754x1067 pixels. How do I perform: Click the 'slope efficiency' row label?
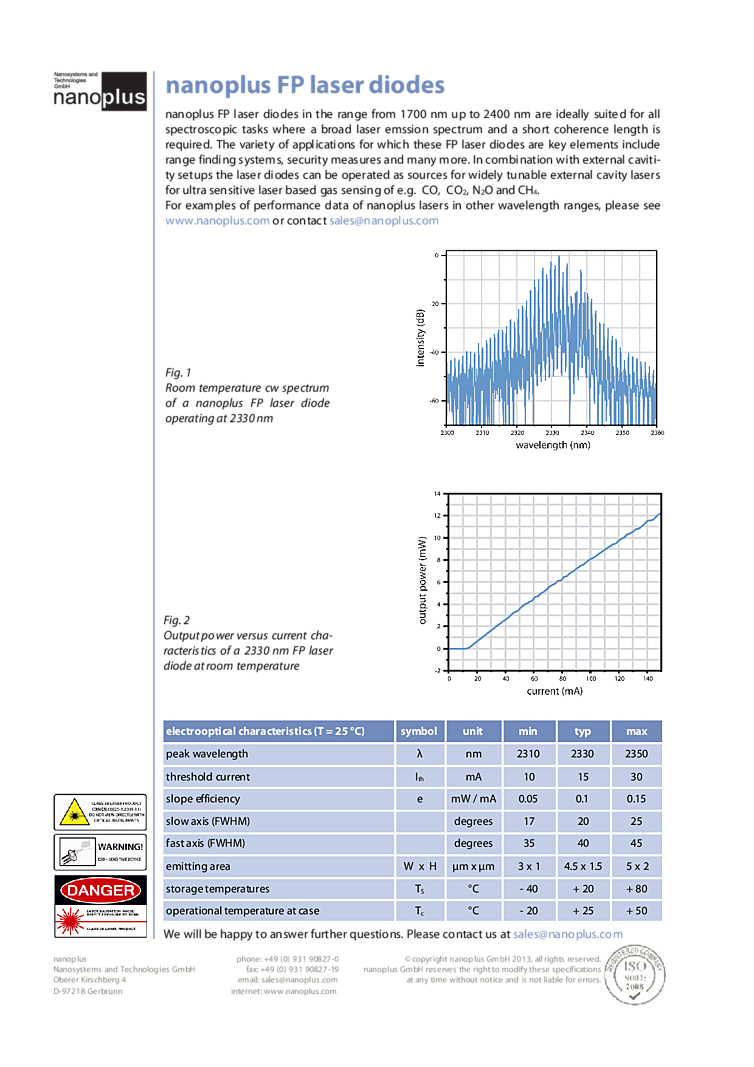click(x=203, y=799)
